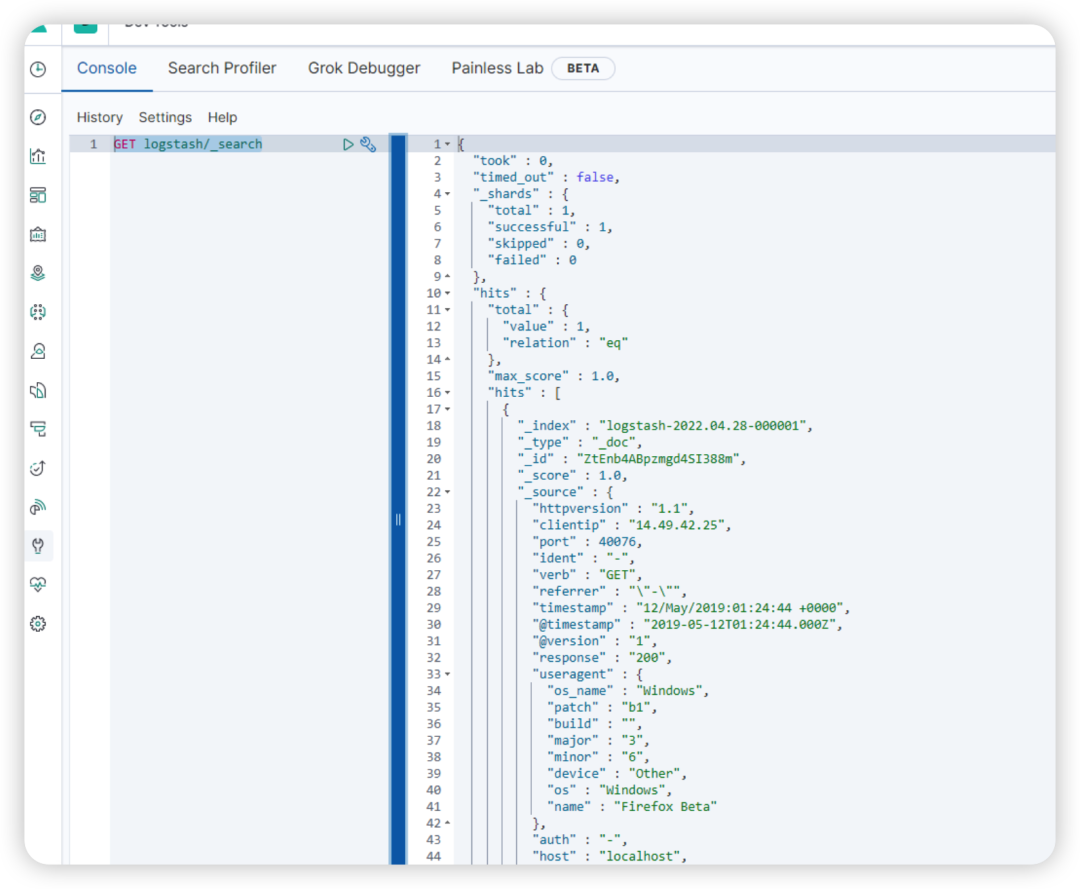Screen dimensions: 1080x889
Task: Open the Painless Lab tab
Action: pyautogui.click(x=497, y=68)
